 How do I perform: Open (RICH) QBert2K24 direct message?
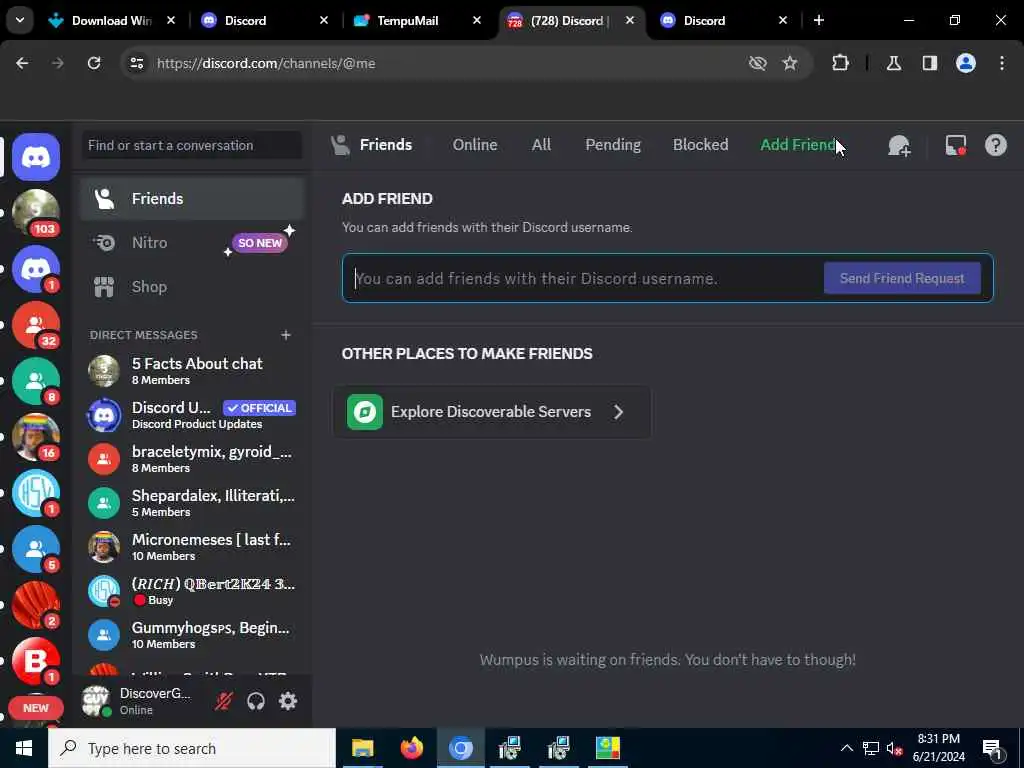click(x=192, y=591)
